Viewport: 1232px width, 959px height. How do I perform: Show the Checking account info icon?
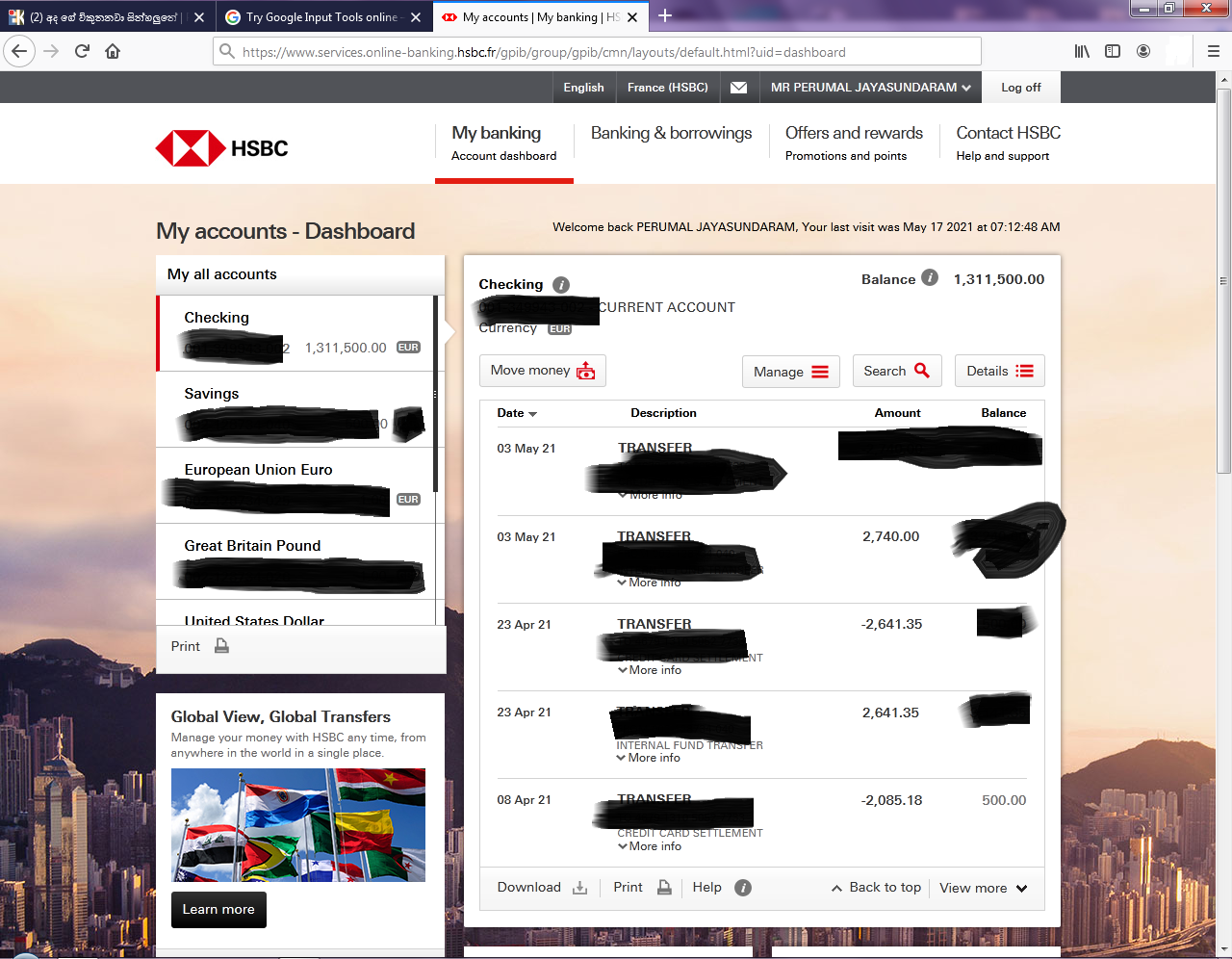click(561, 285)
